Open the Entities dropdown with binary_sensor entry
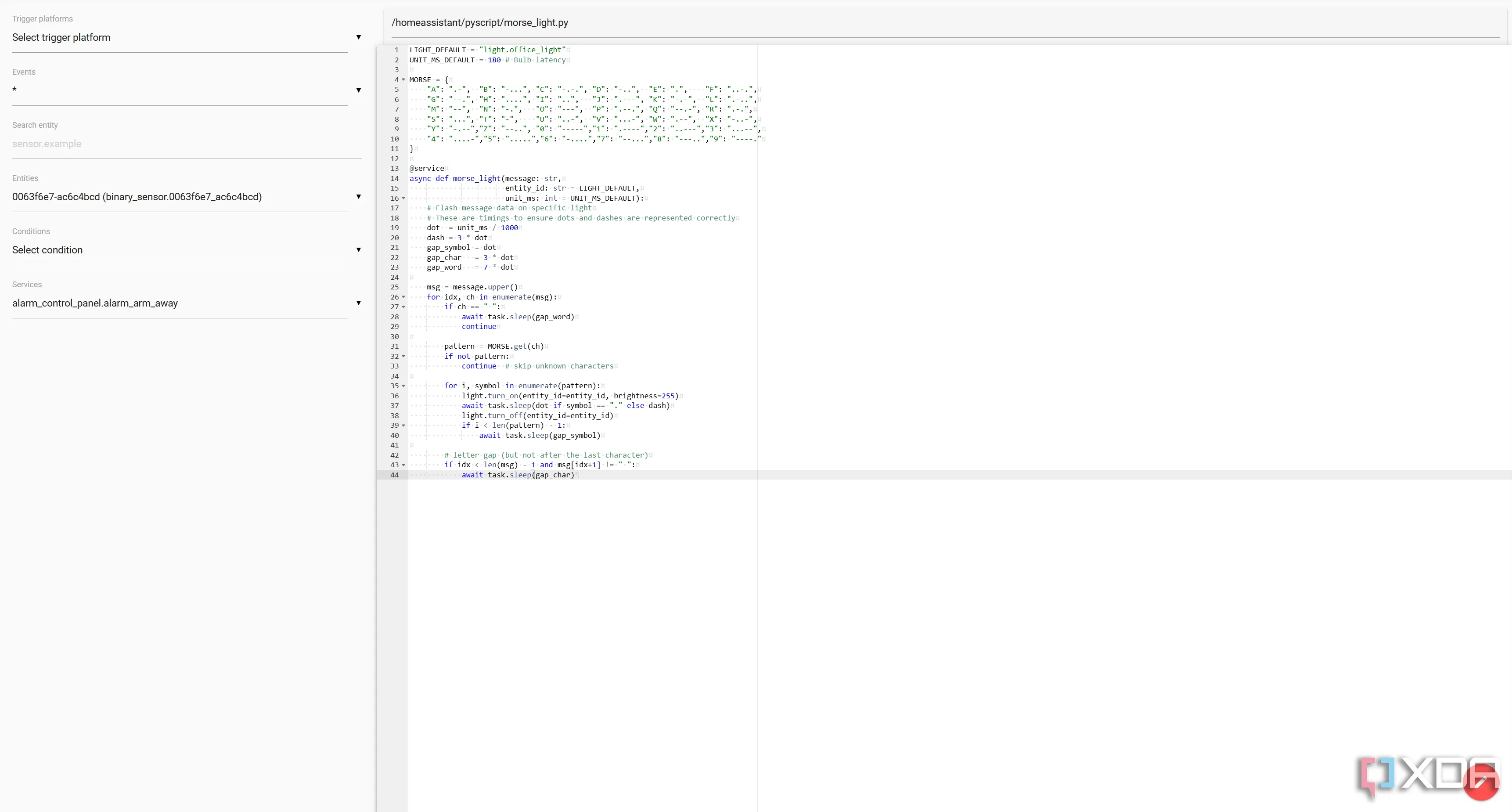Viewport: 1512px width, 812px height. tap(186, 197)
